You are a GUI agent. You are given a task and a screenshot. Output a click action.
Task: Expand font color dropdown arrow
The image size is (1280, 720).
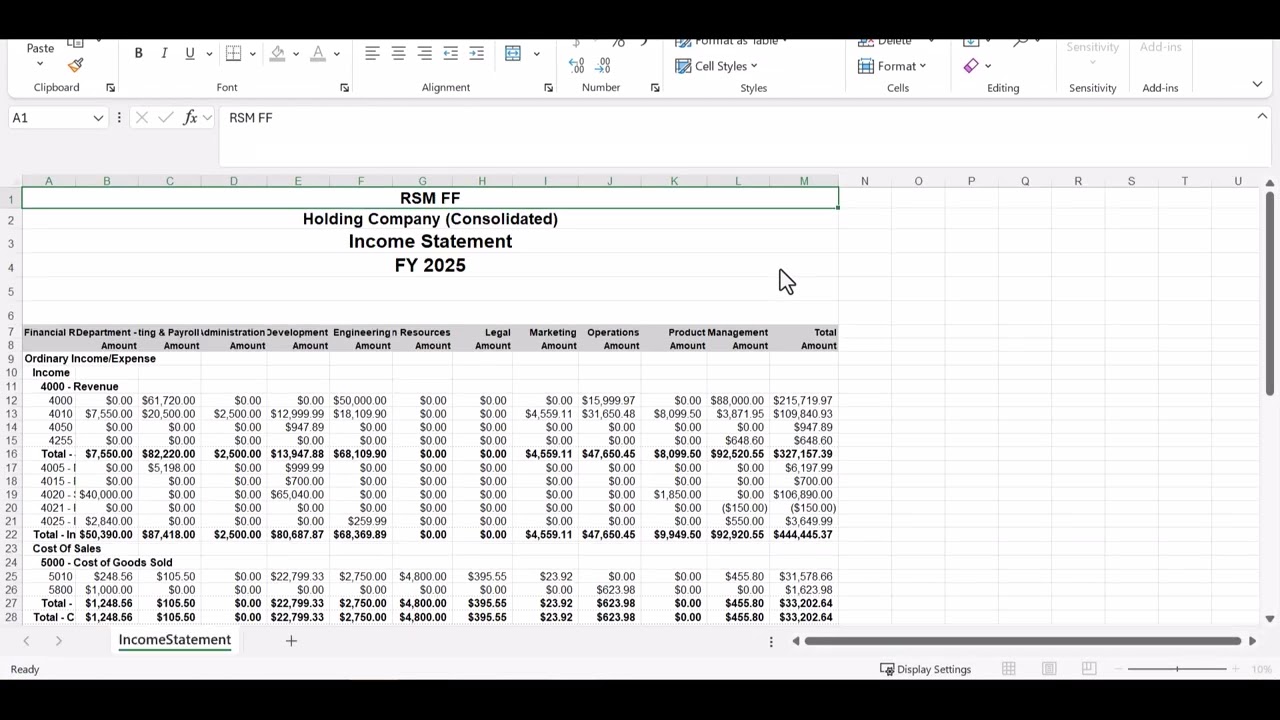tap(336, 54)
